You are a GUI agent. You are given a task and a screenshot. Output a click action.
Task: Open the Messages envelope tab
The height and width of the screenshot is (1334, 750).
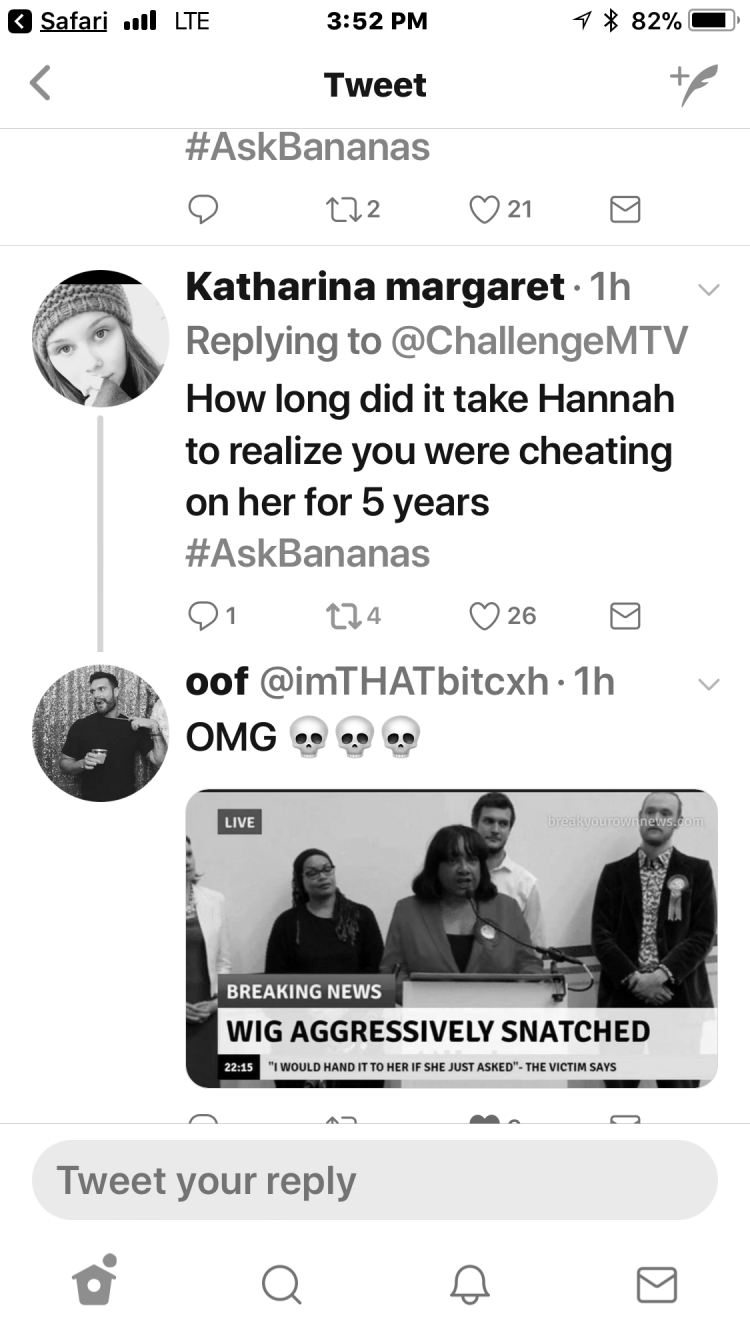657,1285
